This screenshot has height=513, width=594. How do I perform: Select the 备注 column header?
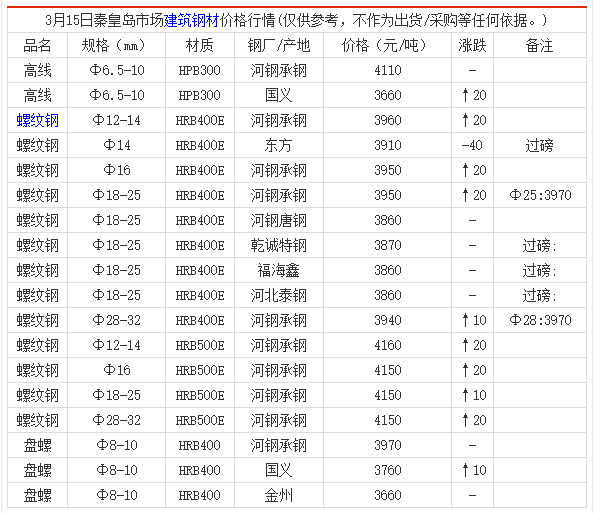coord(539,45)
